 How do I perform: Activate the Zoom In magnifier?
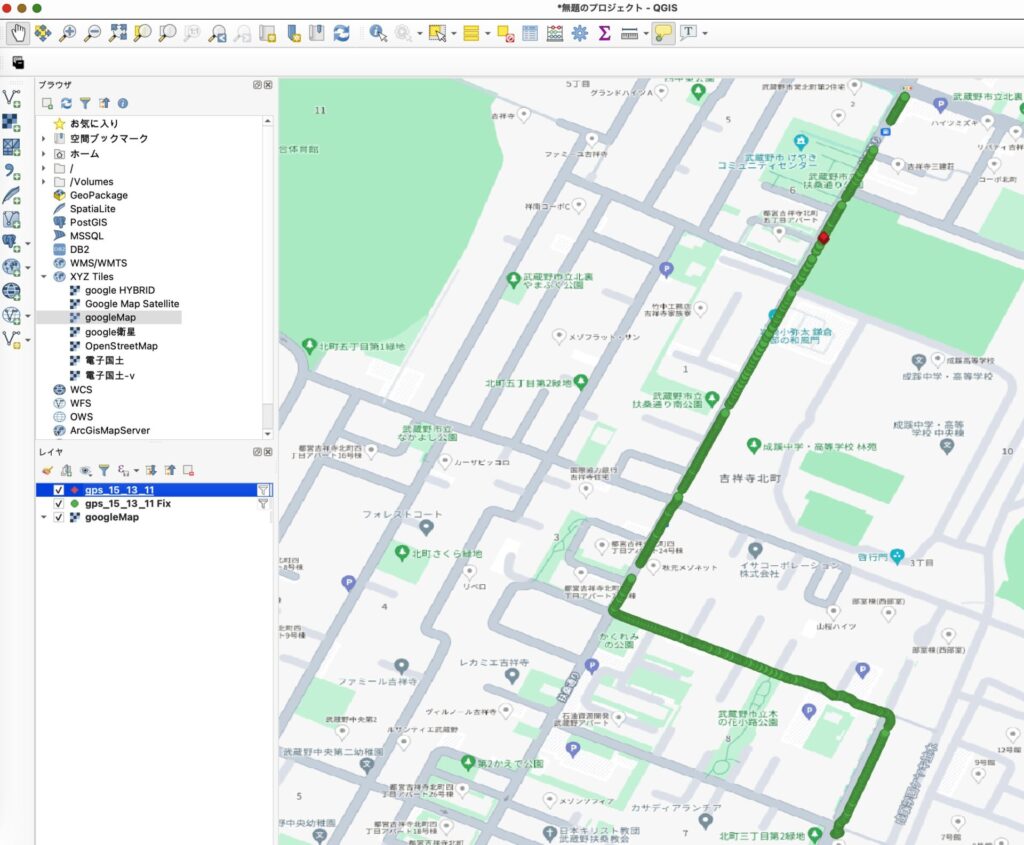(x=67, y=33)
